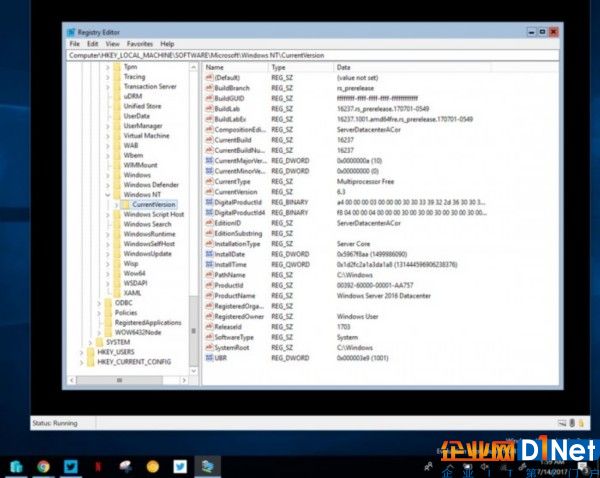Click the horizontal scroll left arrow
The image size is (600, 478).
pos(72,380)
